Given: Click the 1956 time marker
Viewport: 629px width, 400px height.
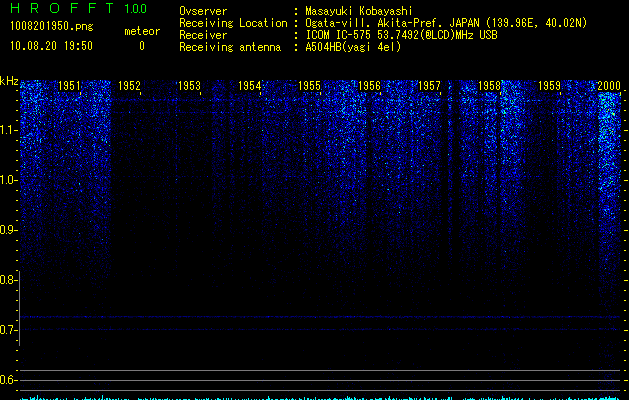Looking at the screenshot, I should click(369, 86).
